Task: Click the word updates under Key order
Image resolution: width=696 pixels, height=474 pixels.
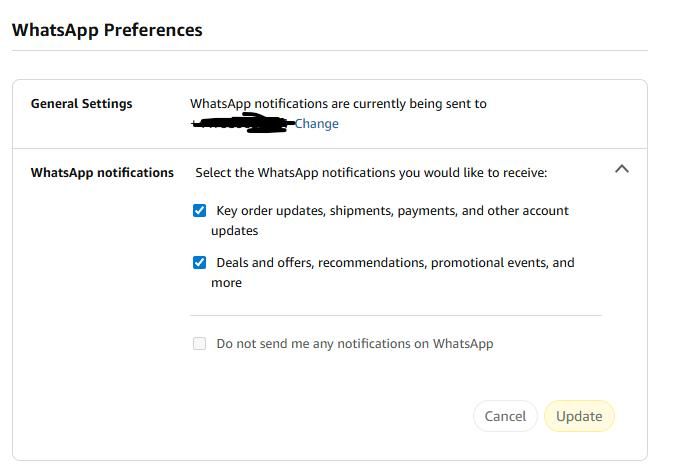Action: (234, 231)
